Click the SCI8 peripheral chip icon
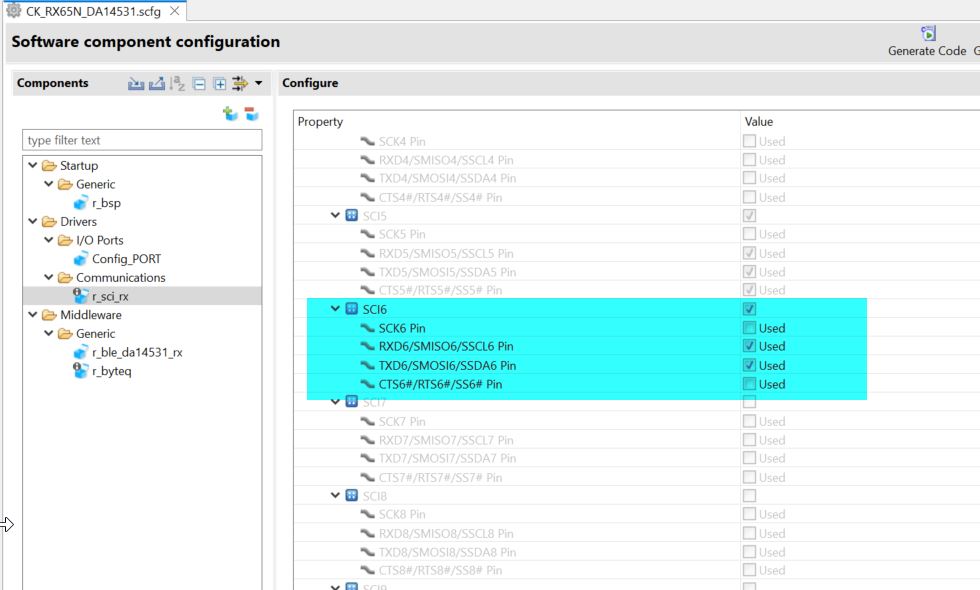The image size is (980, 590). (x=352, y=496)
